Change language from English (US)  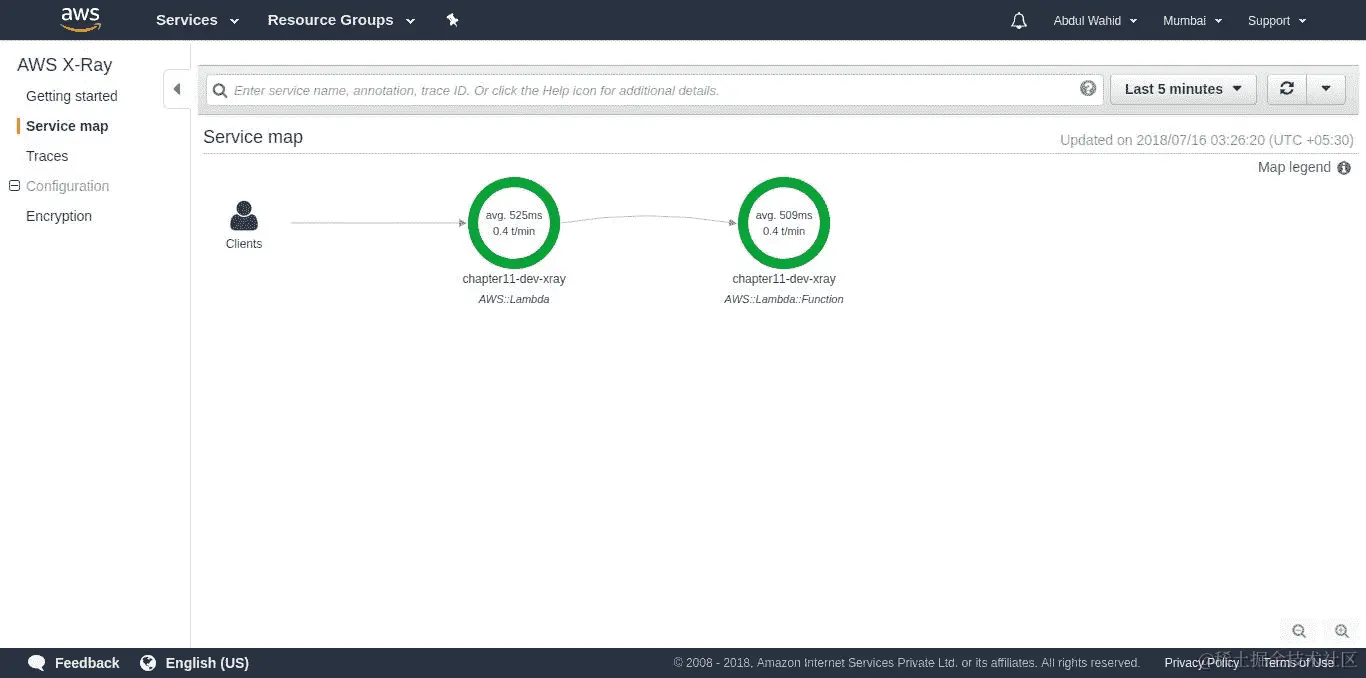point(207,663)
